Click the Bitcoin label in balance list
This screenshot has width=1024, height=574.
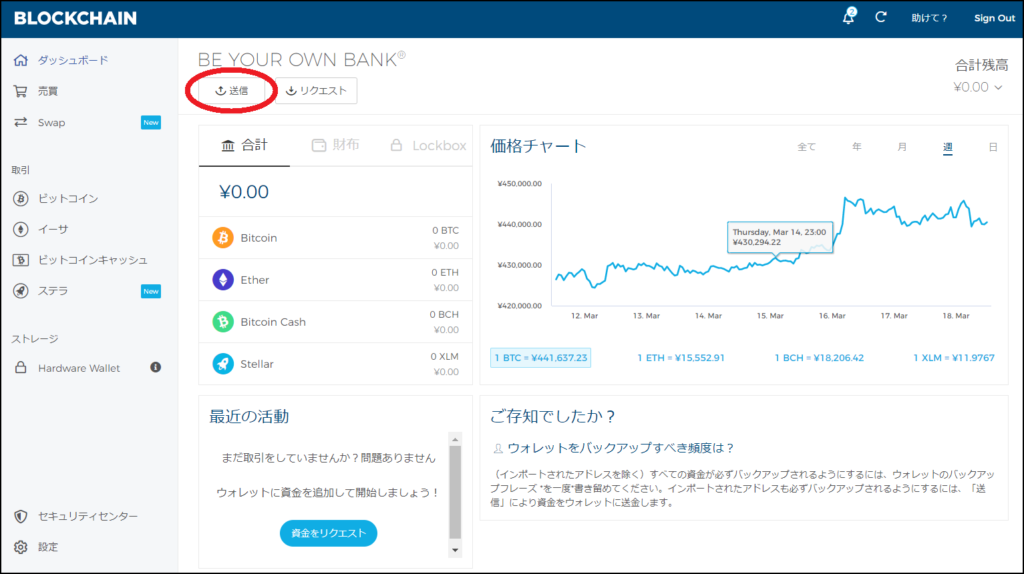259,238
